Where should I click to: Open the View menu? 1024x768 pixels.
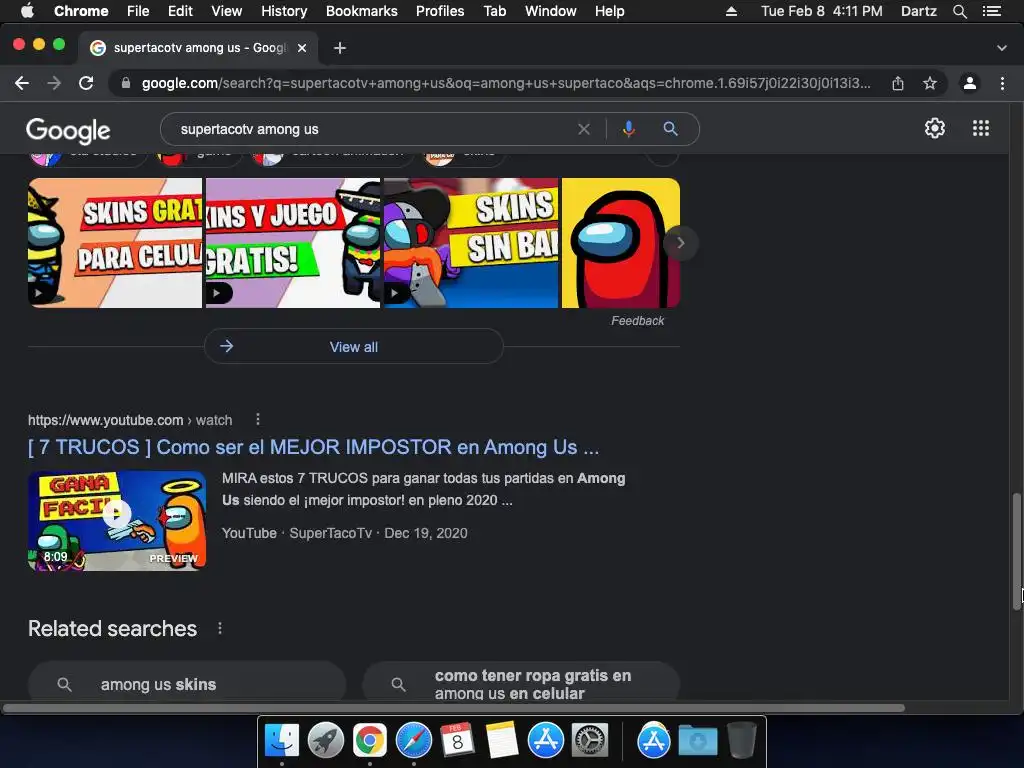[x=227, y=11]
